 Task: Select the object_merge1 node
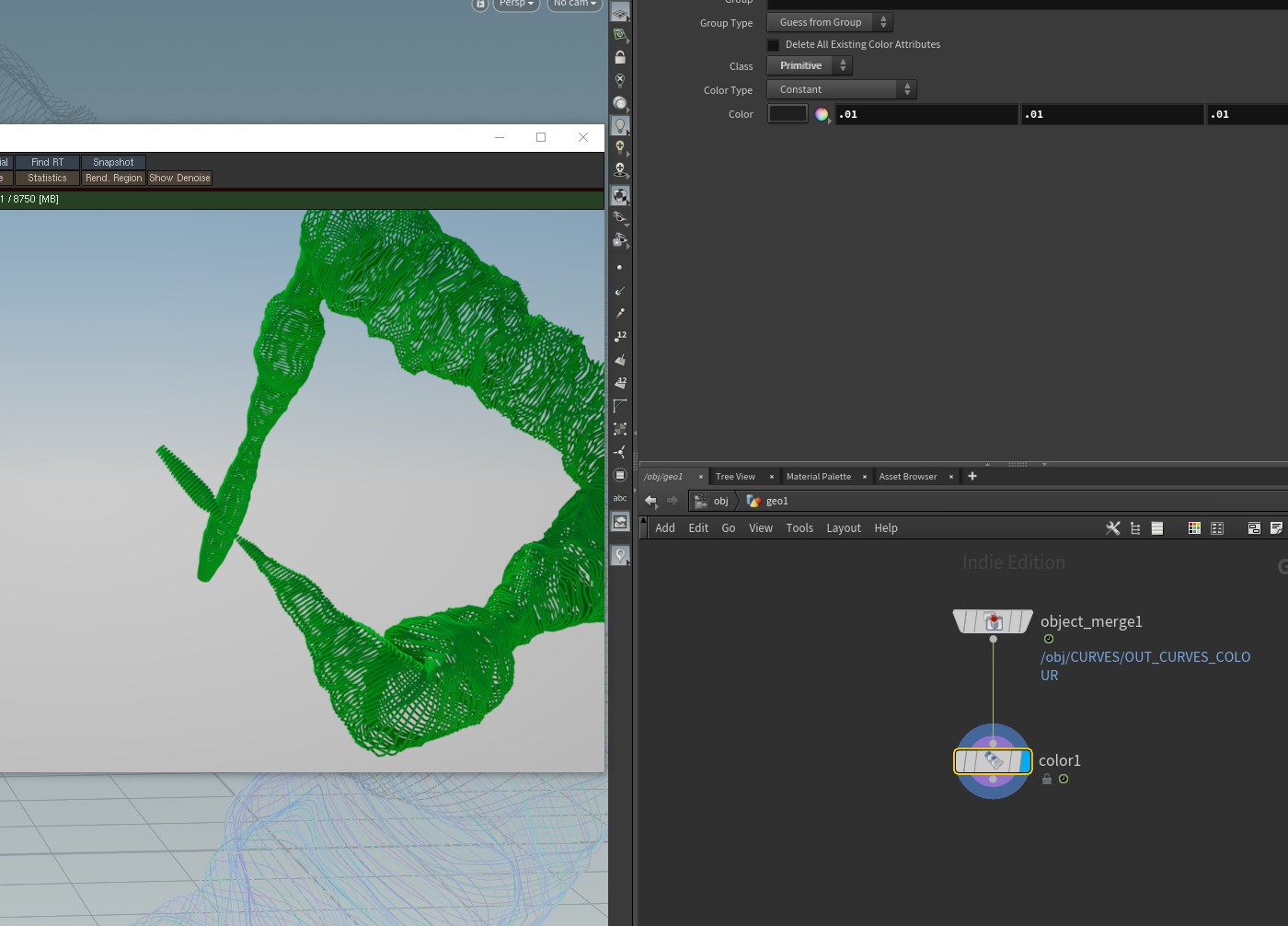pos(993,622)
